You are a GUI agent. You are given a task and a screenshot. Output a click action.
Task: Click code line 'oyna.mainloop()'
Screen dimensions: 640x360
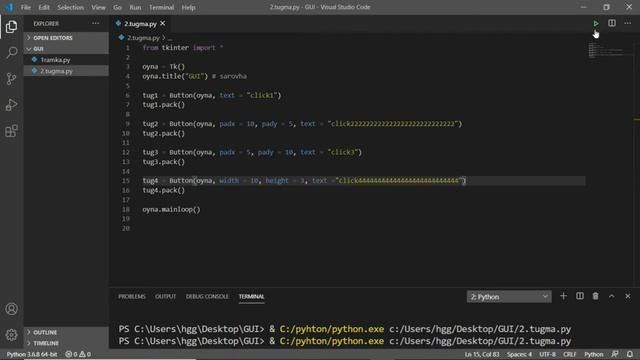pos(171,209)
